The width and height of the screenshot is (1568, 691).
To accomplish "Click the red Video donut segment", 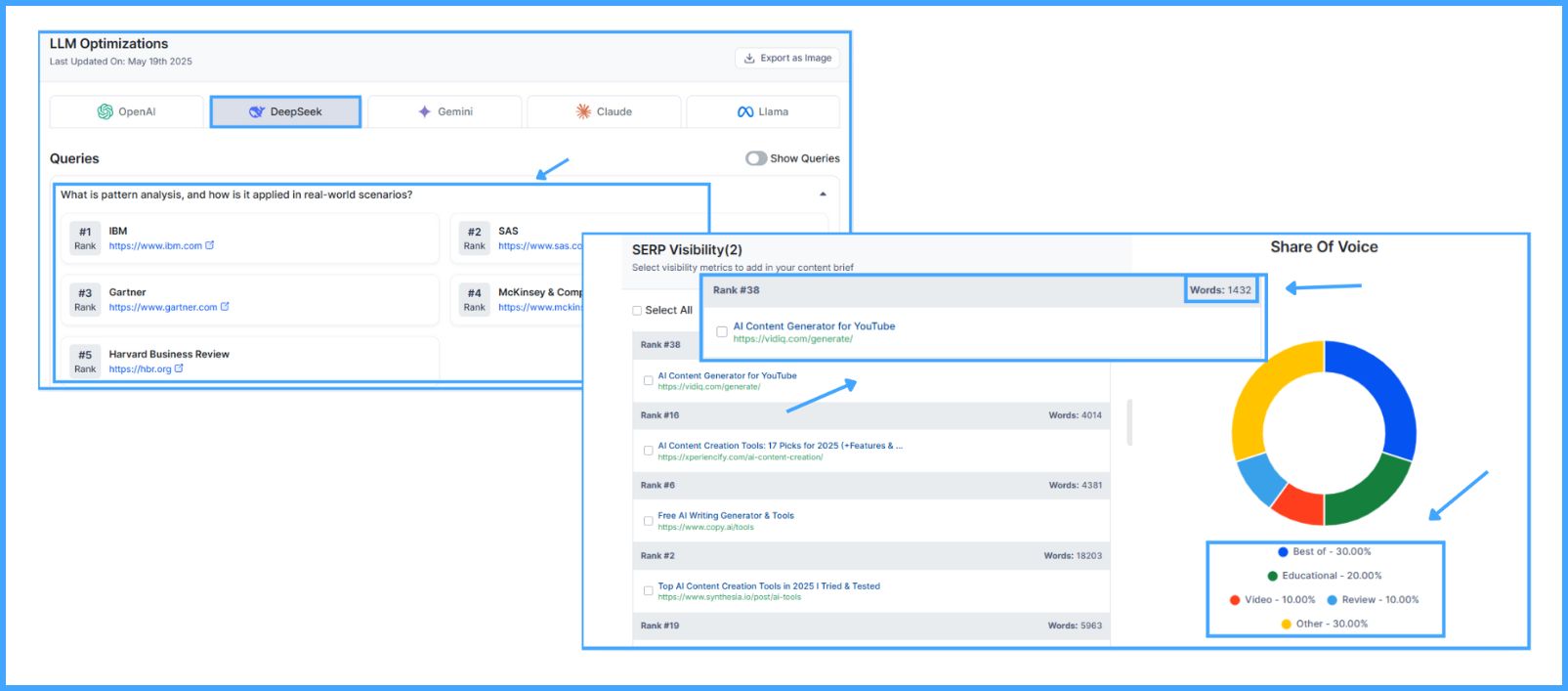I will 1300,504.
